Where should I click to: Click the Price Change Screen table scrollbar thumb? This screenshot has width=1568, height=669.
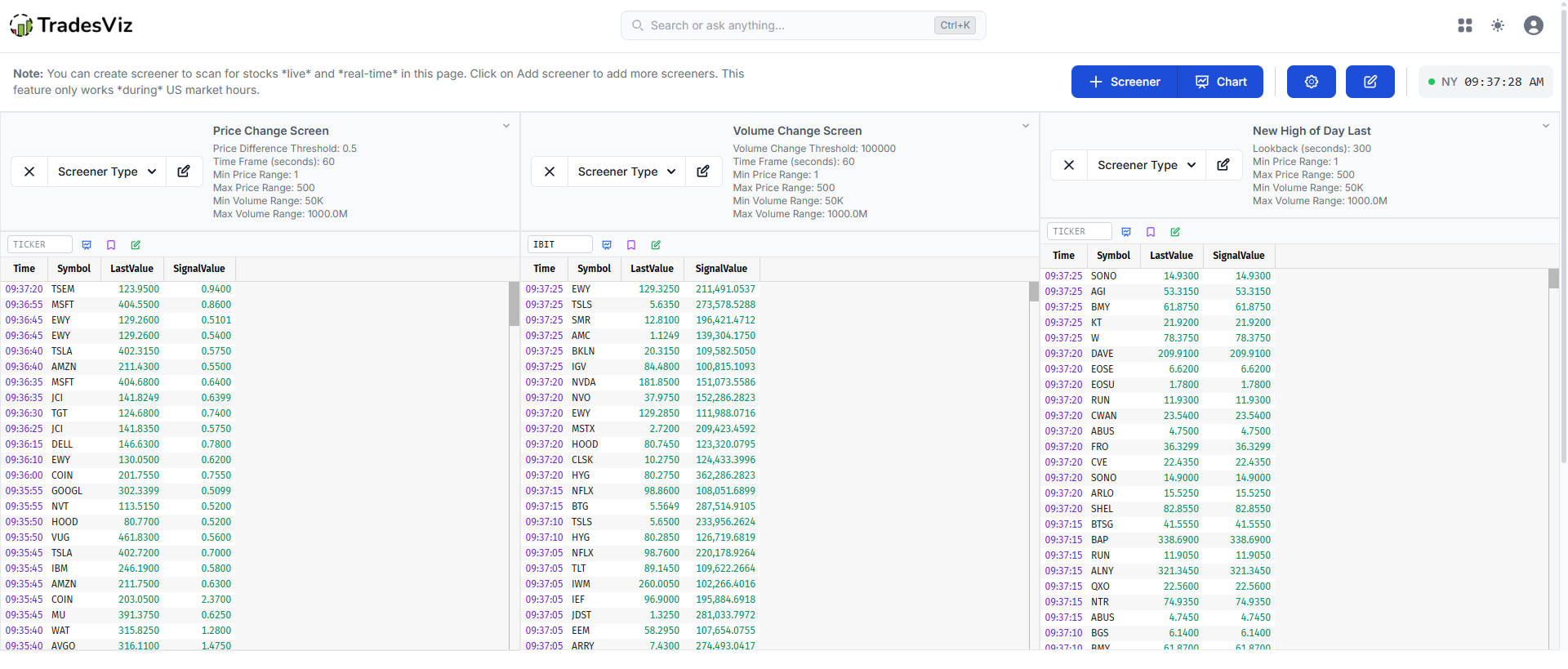pos(514,304)
